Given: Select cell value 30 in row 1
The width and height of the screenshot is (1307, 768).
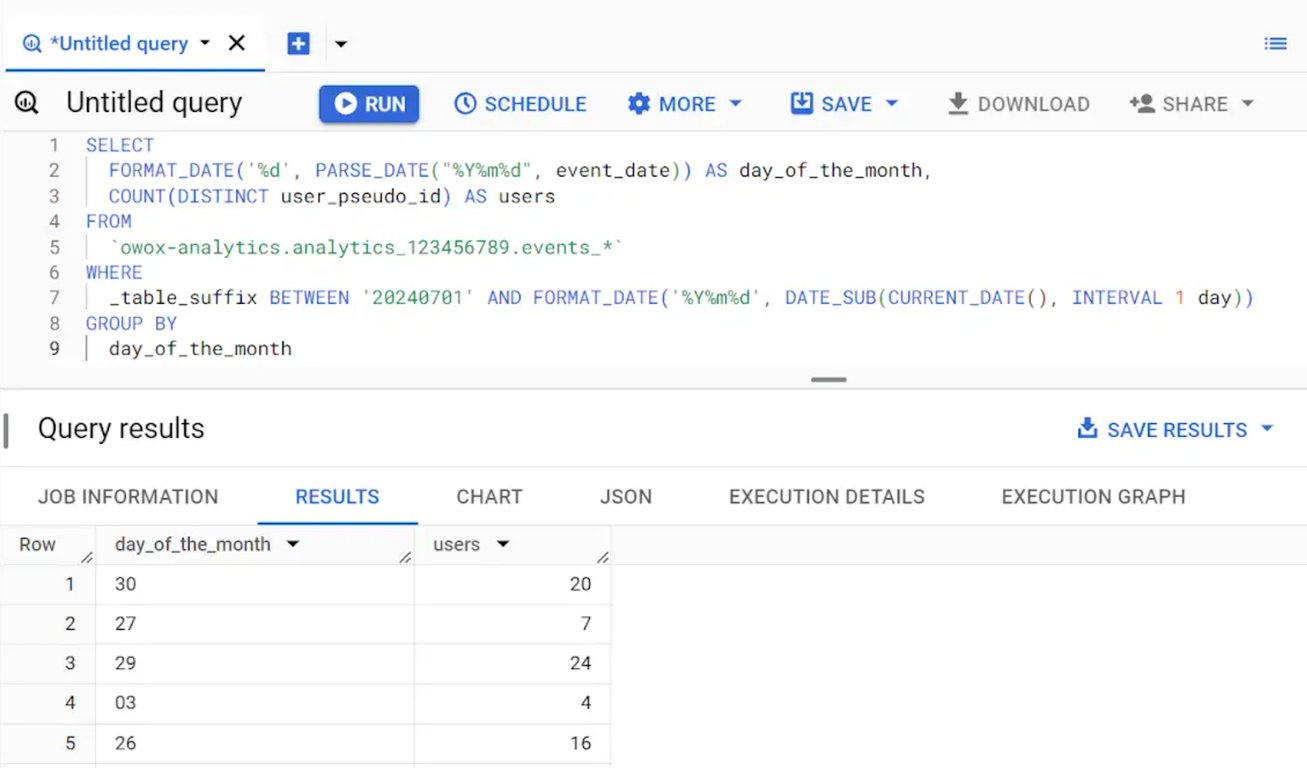Looking at the screenshot, I should coord(125,584).
